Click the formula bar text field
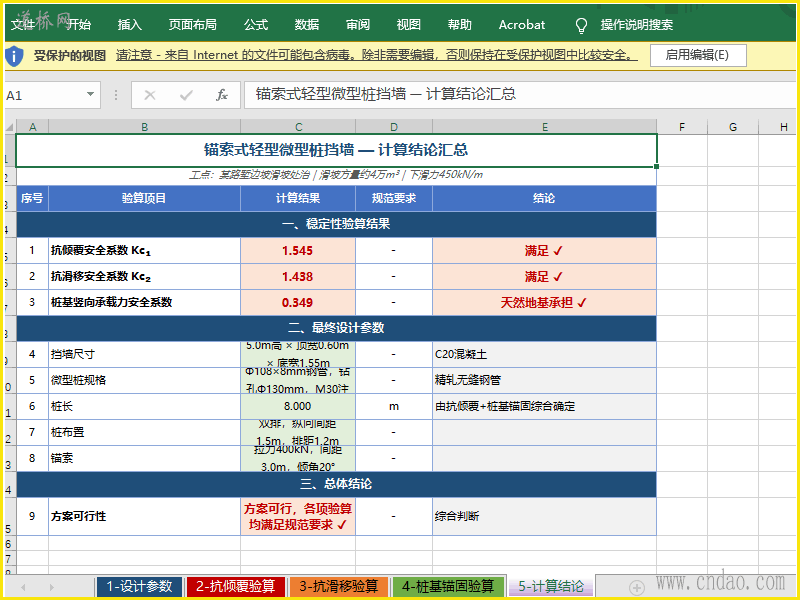This screenshot has width=800, height=600. 520,95
